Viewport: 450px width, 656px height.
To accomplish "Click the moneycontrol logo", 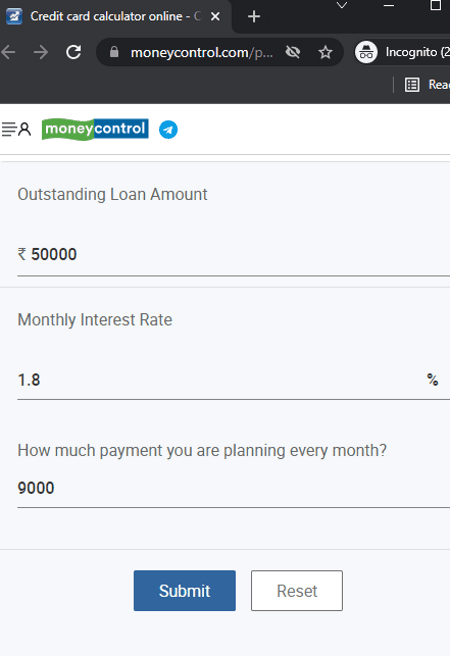I will [95, 129].
